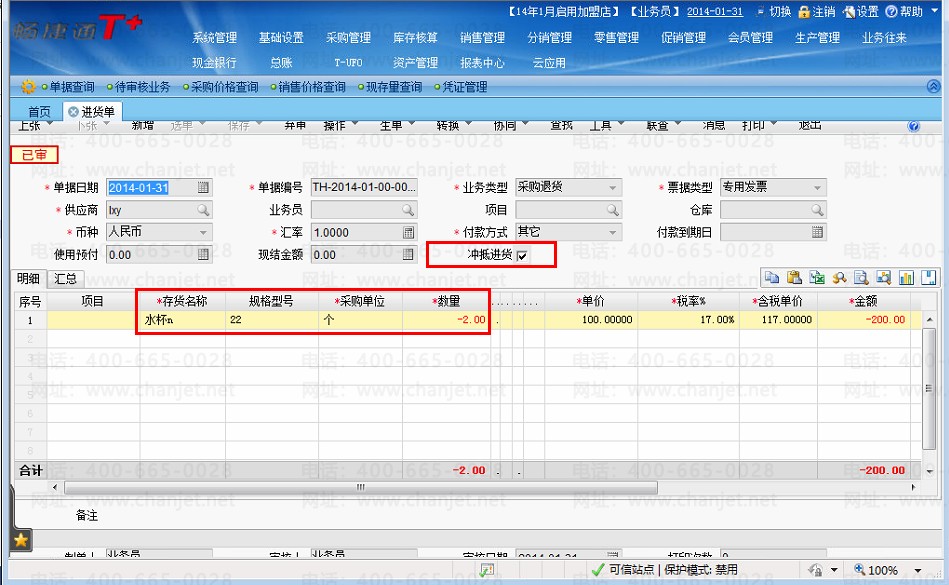This screenshot has width=949, height=585.
Task: Open the 凭证管理 quick link
Action: pos(464,87)
